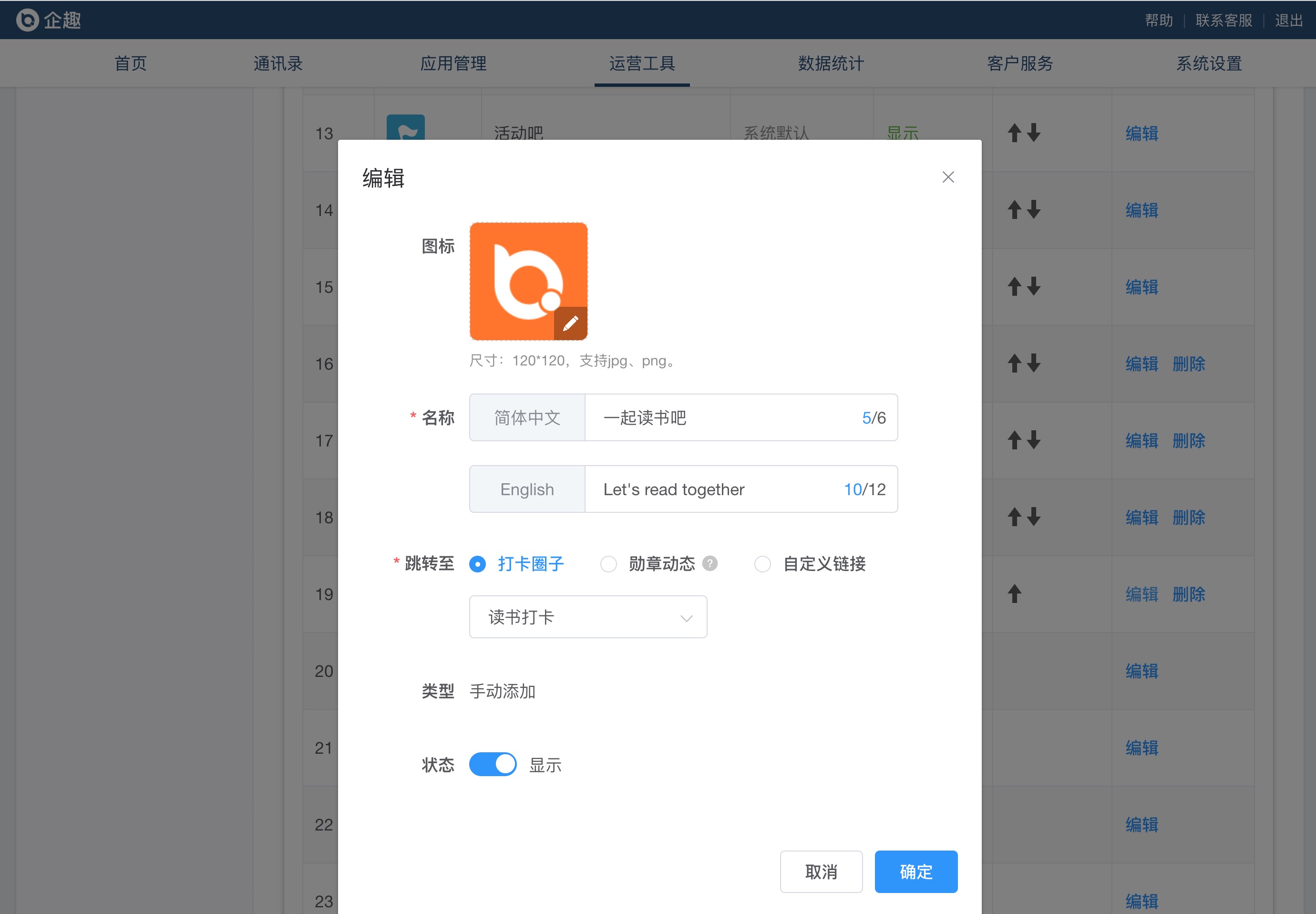Click the orange app icon thumbnail
This screenshot has width=1316, height=914.
[x=528, y=281]
